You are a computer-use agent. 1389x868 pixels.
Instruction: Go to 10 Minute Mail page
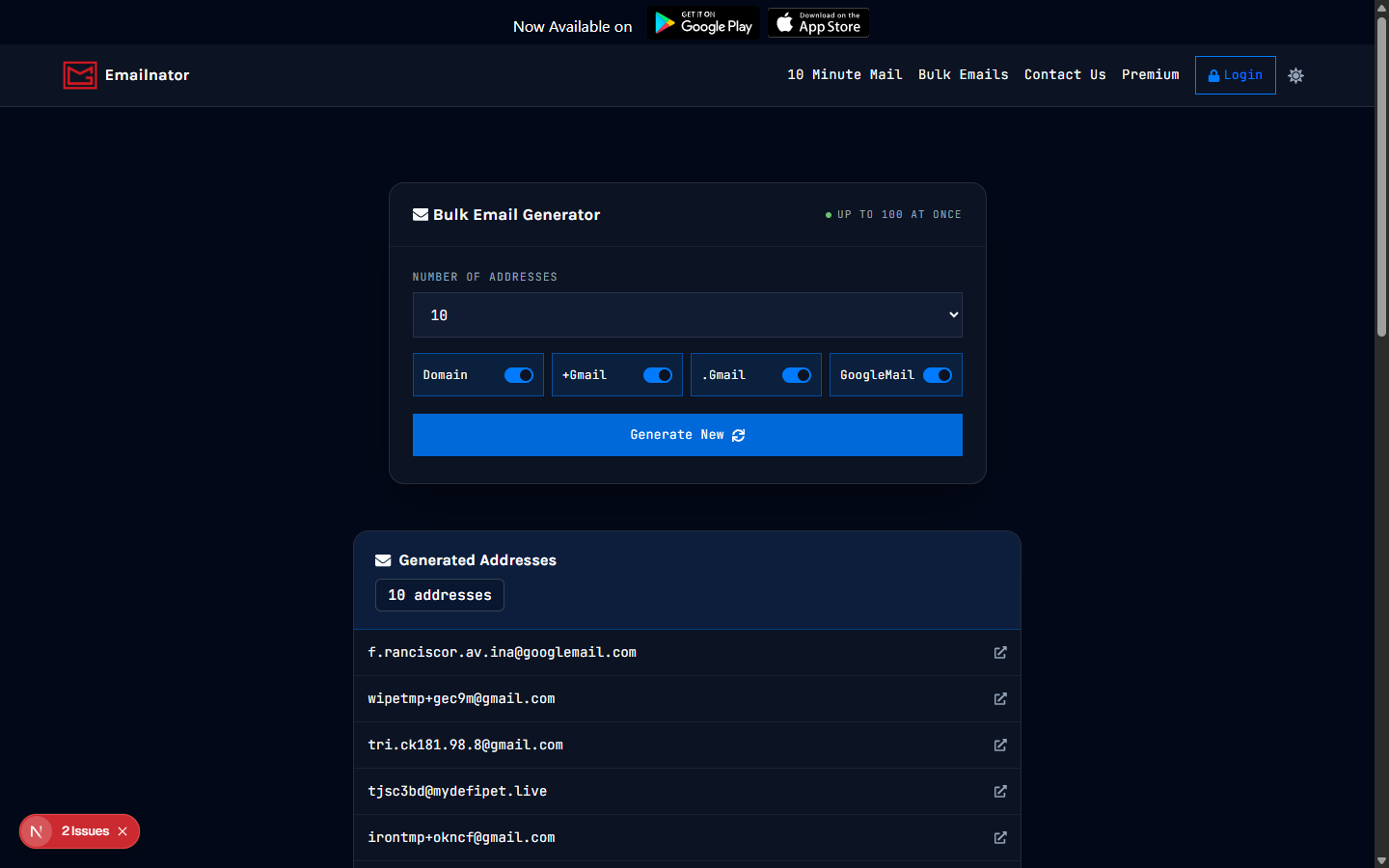pyautogui.click(x=845, y=75)
